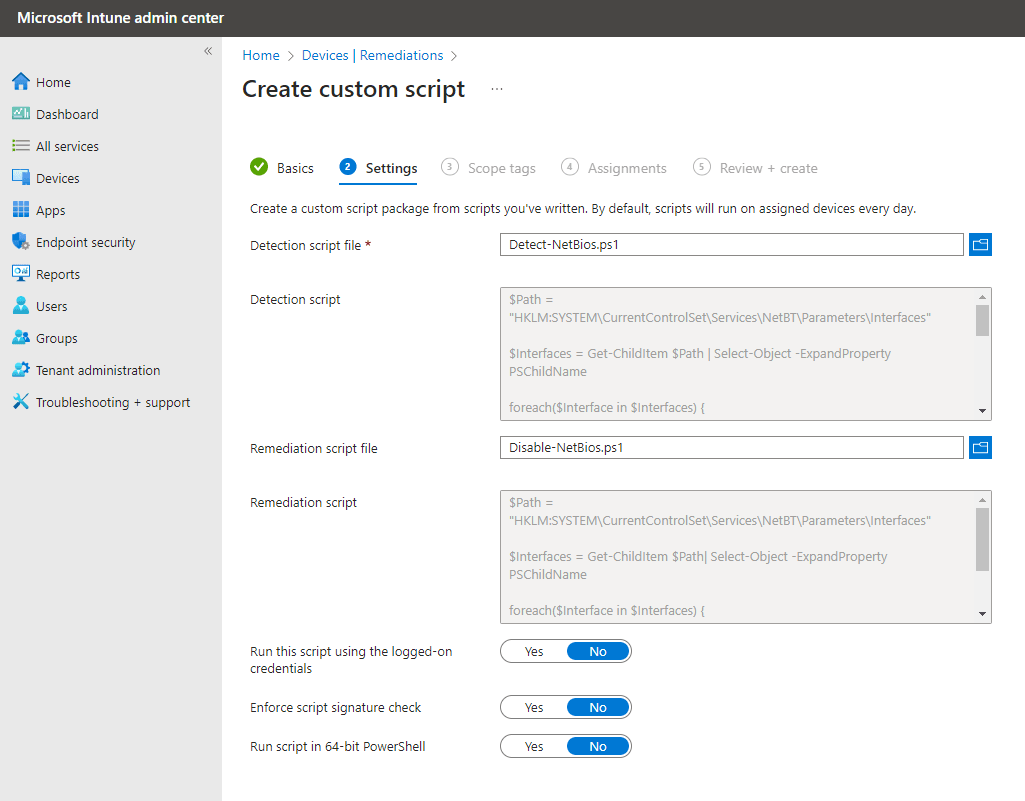Open the ellipsis menu beside Create custom script
Screen dimensions: 1025x801
[x=497, y=89]
